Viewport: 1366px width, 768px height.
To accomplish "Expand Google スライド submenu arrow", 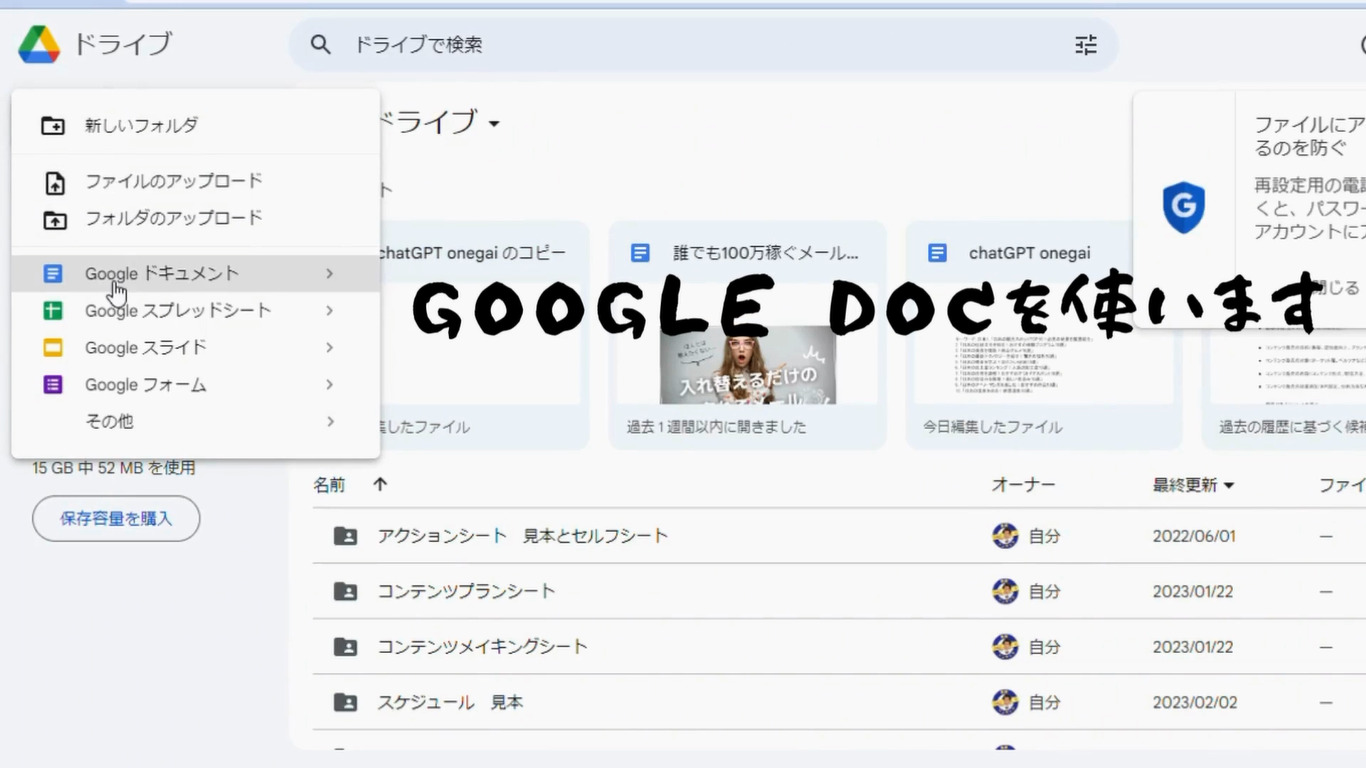I will pos(330,348).
